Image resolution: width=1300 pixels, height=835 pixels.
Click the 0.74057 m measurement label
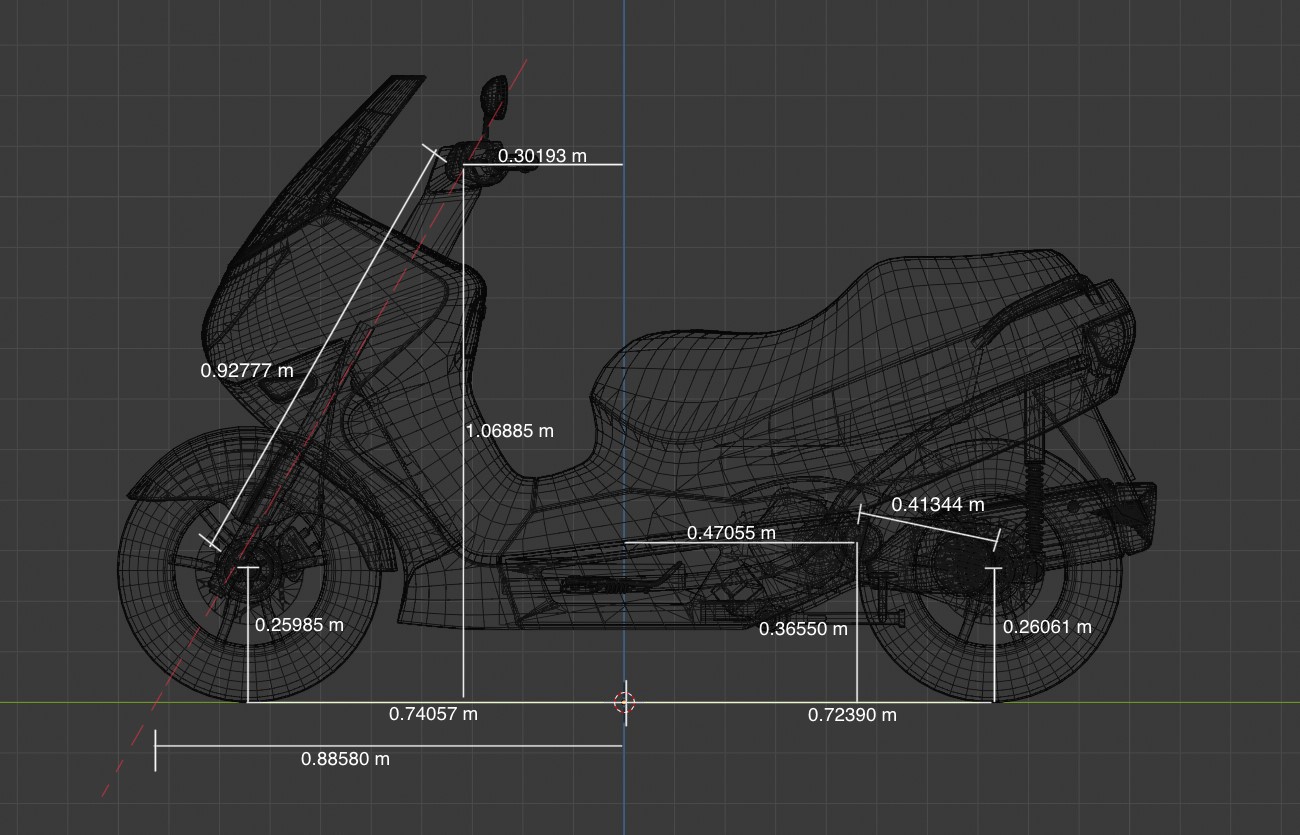coord(433,714)
